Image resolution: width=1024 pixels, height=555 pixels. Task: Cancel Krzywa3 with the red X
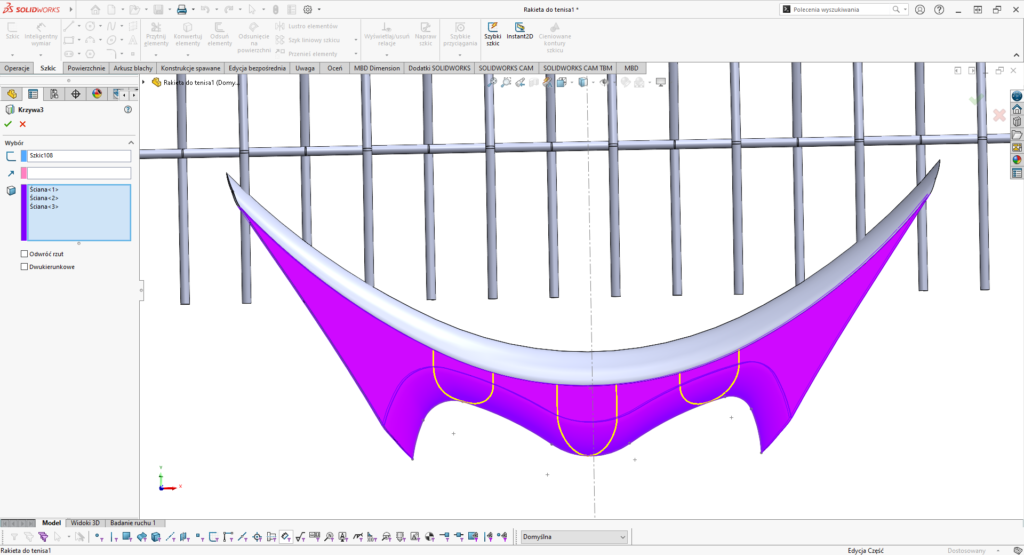coord(22,124)
